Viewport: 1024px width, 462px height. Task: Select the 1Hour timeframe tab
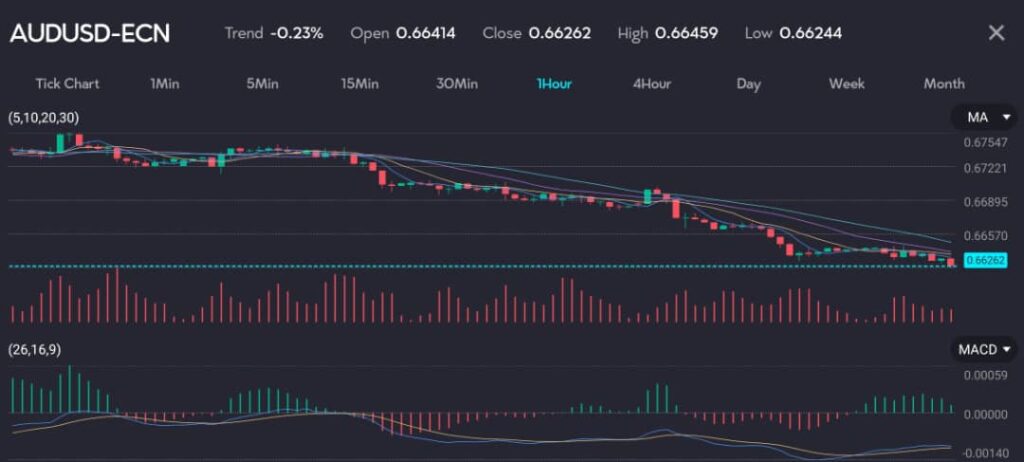coord(554,84)
